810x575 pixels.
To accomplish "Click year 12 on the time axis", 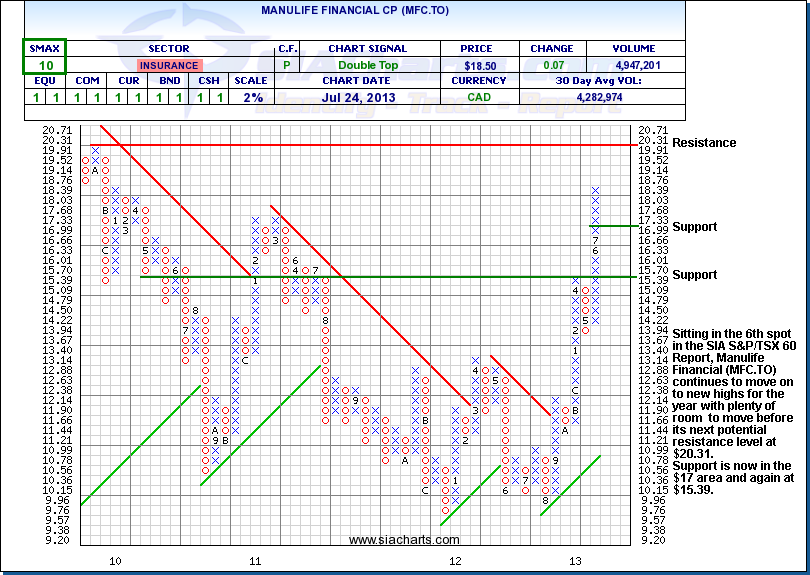I will [x=455, y=561].
